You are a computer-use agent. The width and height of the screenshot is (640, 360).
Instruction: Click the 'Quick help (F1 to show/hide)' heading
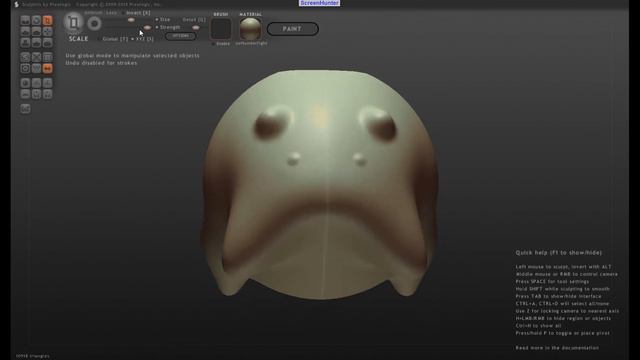click(x=558, y=253)
